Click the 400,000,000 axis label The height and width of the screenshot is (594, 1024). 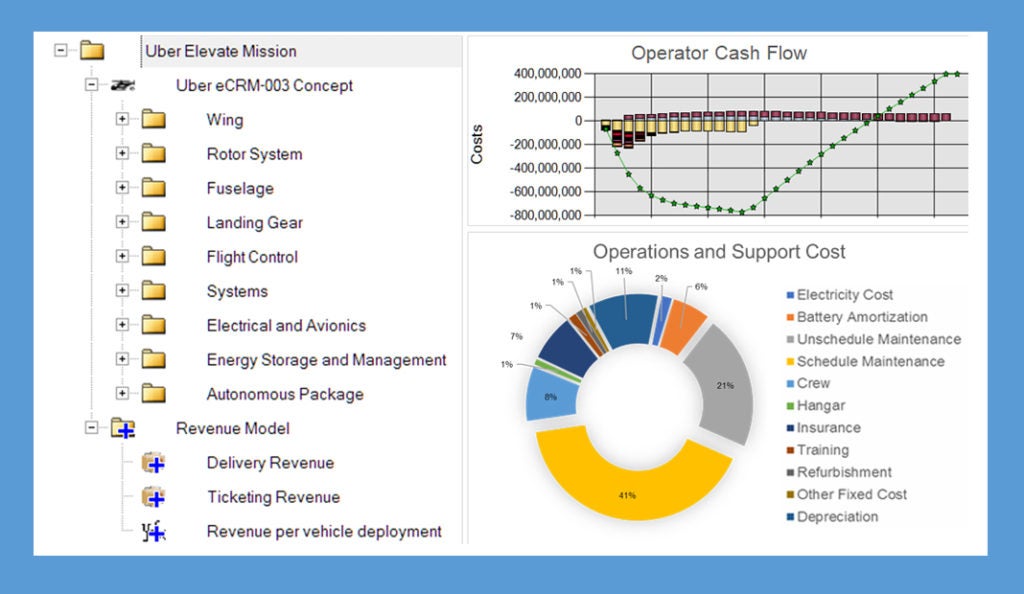547,73
